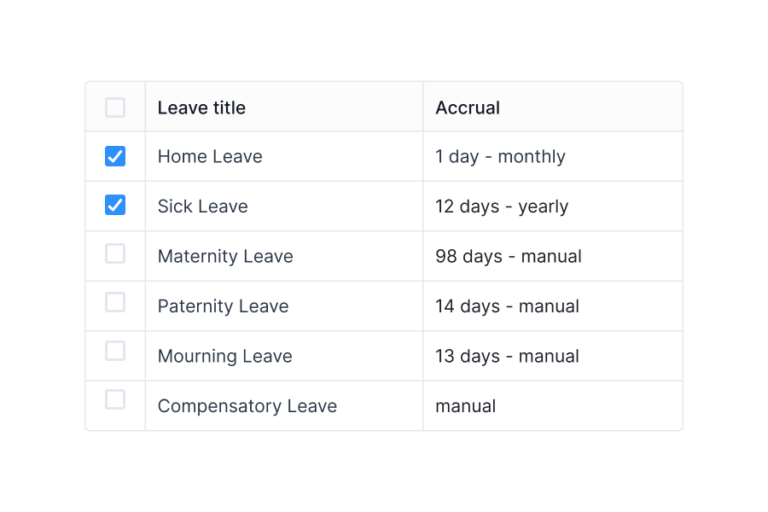Click the Sick Leave title text
Viewport: 768px width, 512px height.
coord(202,207)
